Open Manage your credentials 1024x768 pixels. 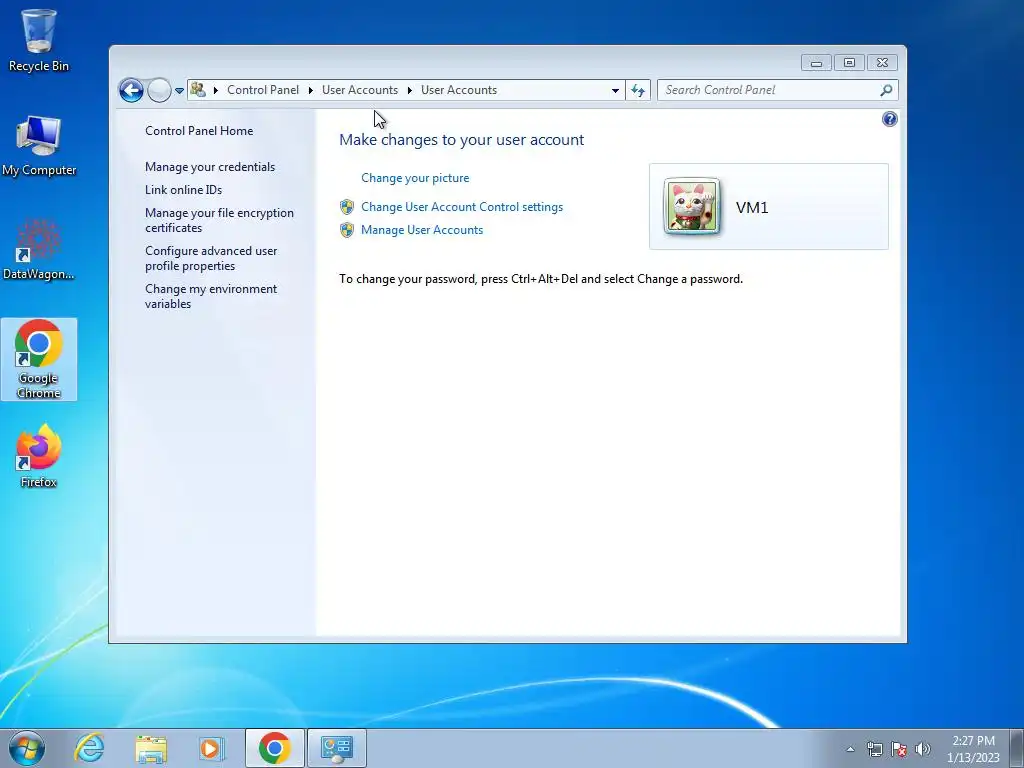click(x=210, y=167)
